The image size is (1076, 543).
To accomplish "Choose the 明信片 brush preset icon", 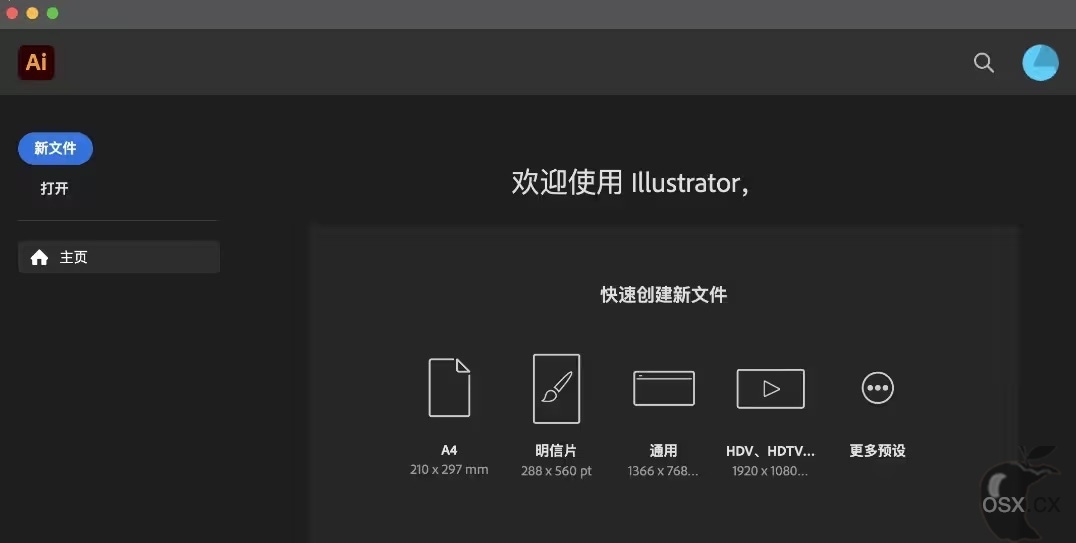I will [557, 389].
